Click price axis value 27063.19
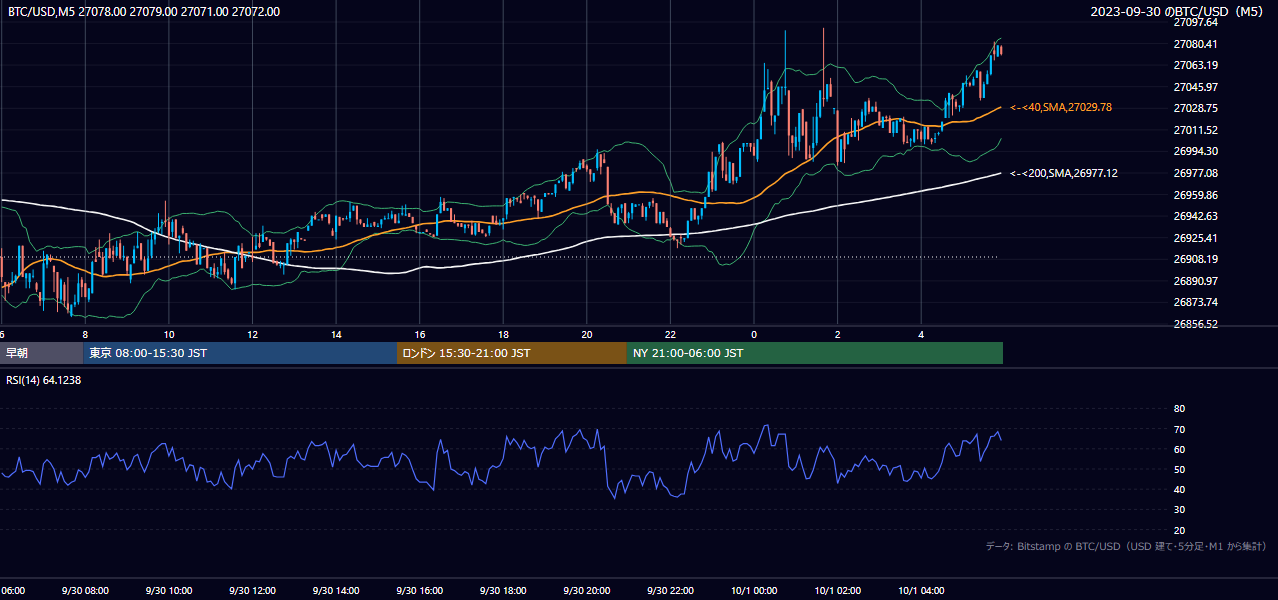This screenshot has height=600, width=1278. 1195,65
